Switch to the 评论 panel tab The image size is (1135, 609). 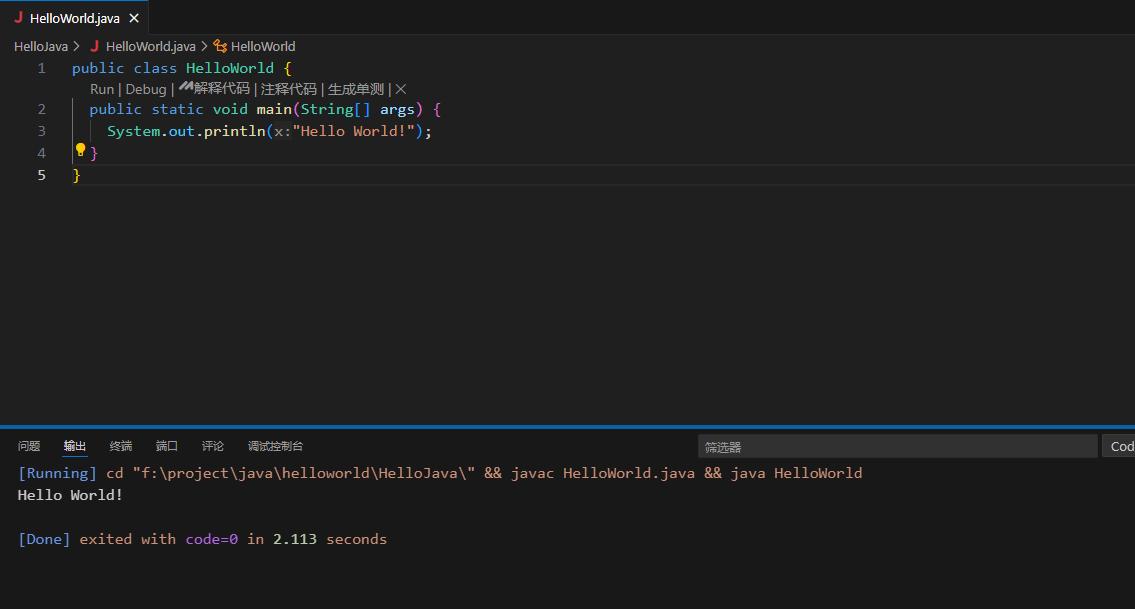pos(212,446)
